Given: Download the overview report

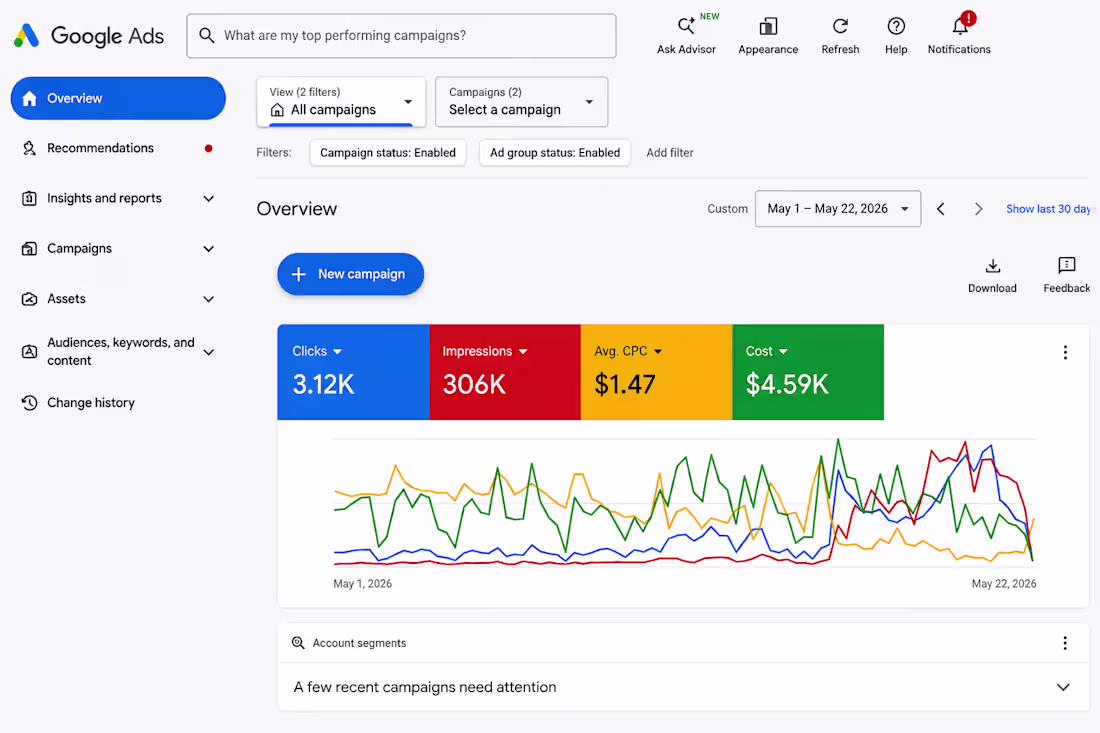Looking at the screenshot, I should pos(992,275).
